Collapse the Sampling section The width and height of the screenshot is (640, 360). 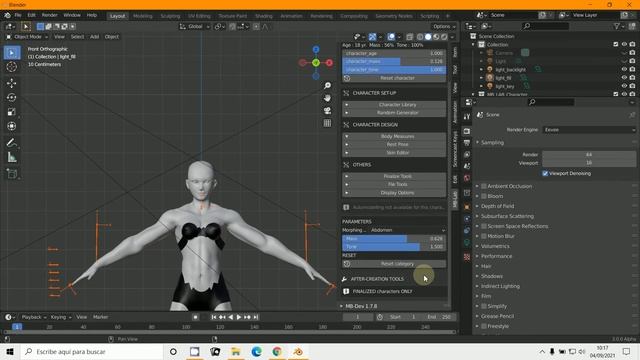pos(492,142)
